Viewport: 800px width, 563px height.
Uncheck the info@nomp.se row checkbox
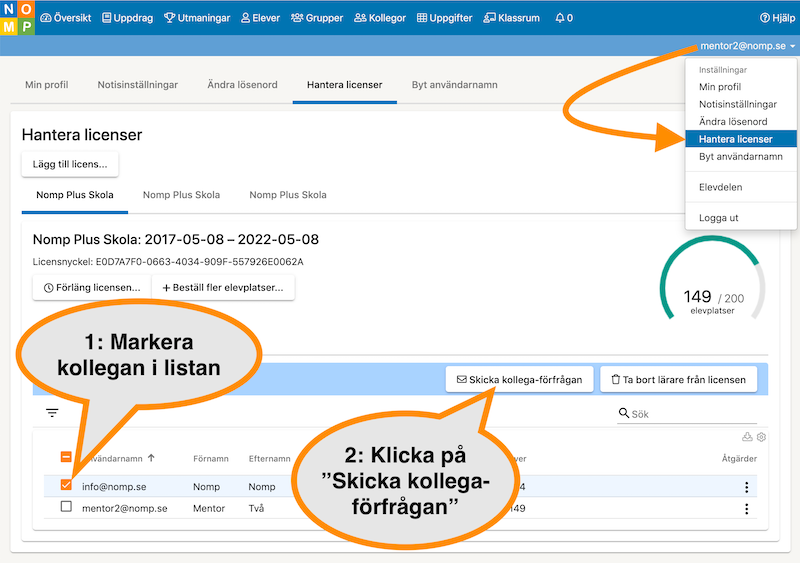pyautogui.click(x=66, y=485)
